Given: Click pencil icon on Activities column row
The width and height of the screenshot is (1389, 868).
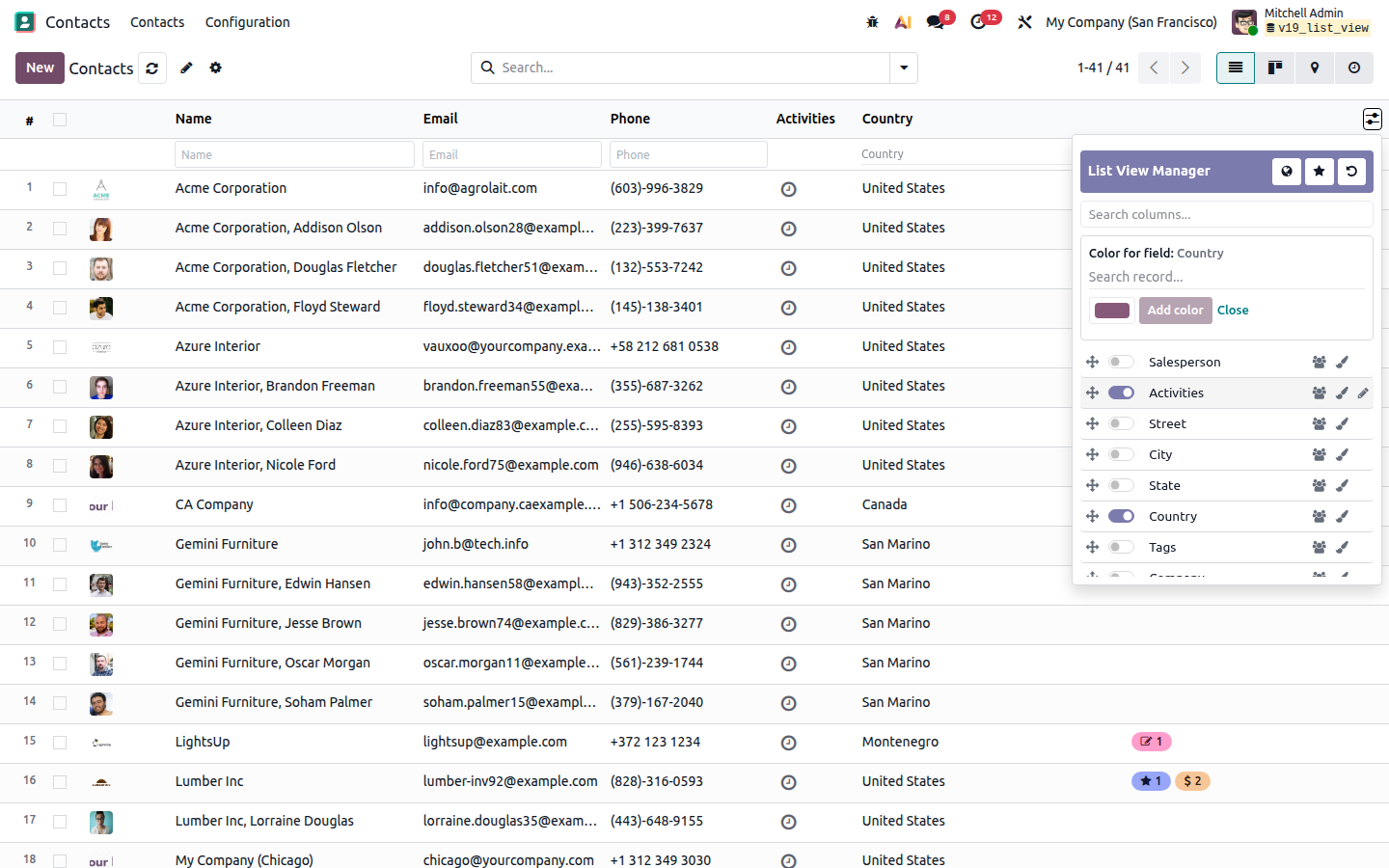Looking at the screenshot, I should [x=1363, y=393].
